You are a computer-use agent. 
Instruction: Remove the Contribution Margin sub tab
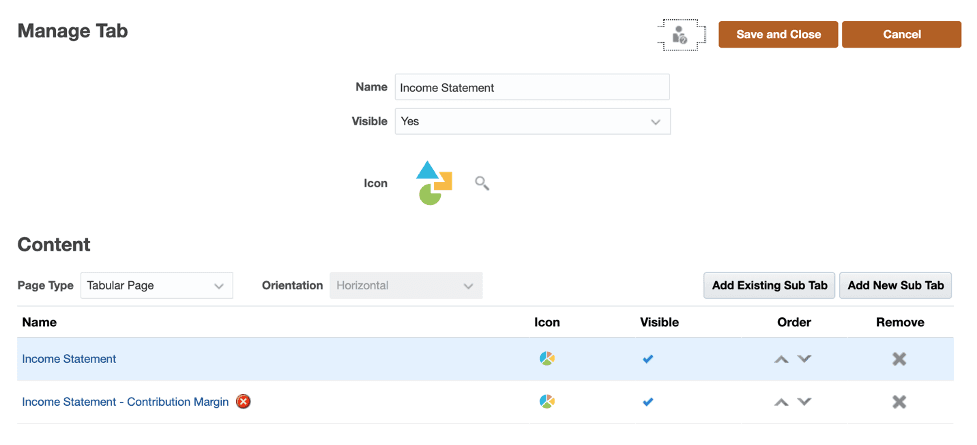(899, 401)
